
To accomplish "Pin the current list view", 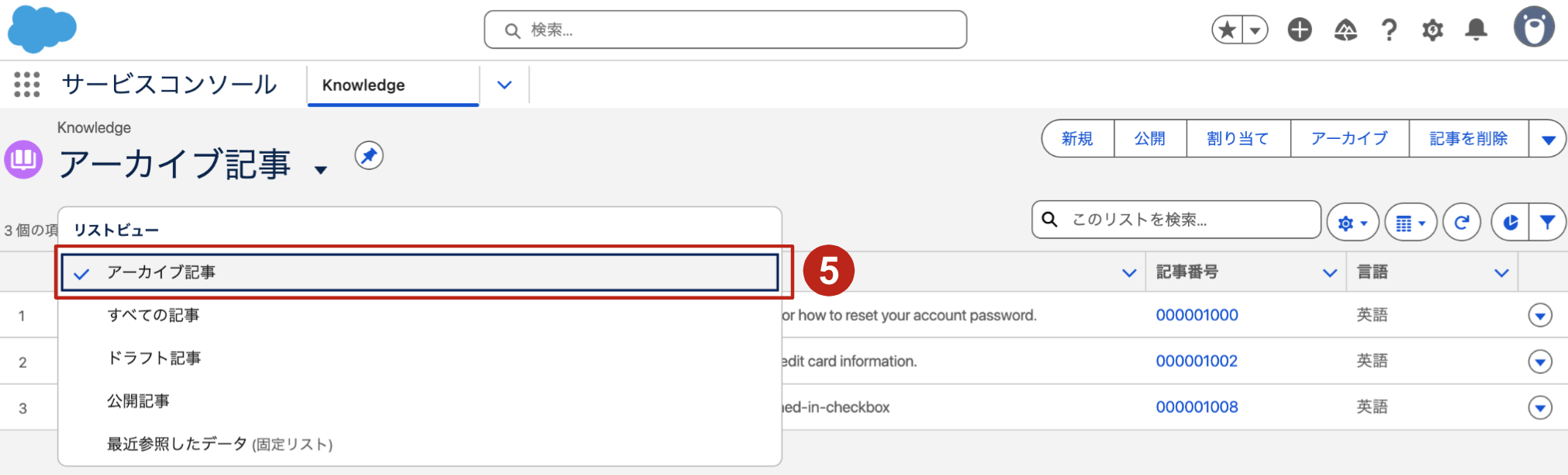I will click(369, 156).
